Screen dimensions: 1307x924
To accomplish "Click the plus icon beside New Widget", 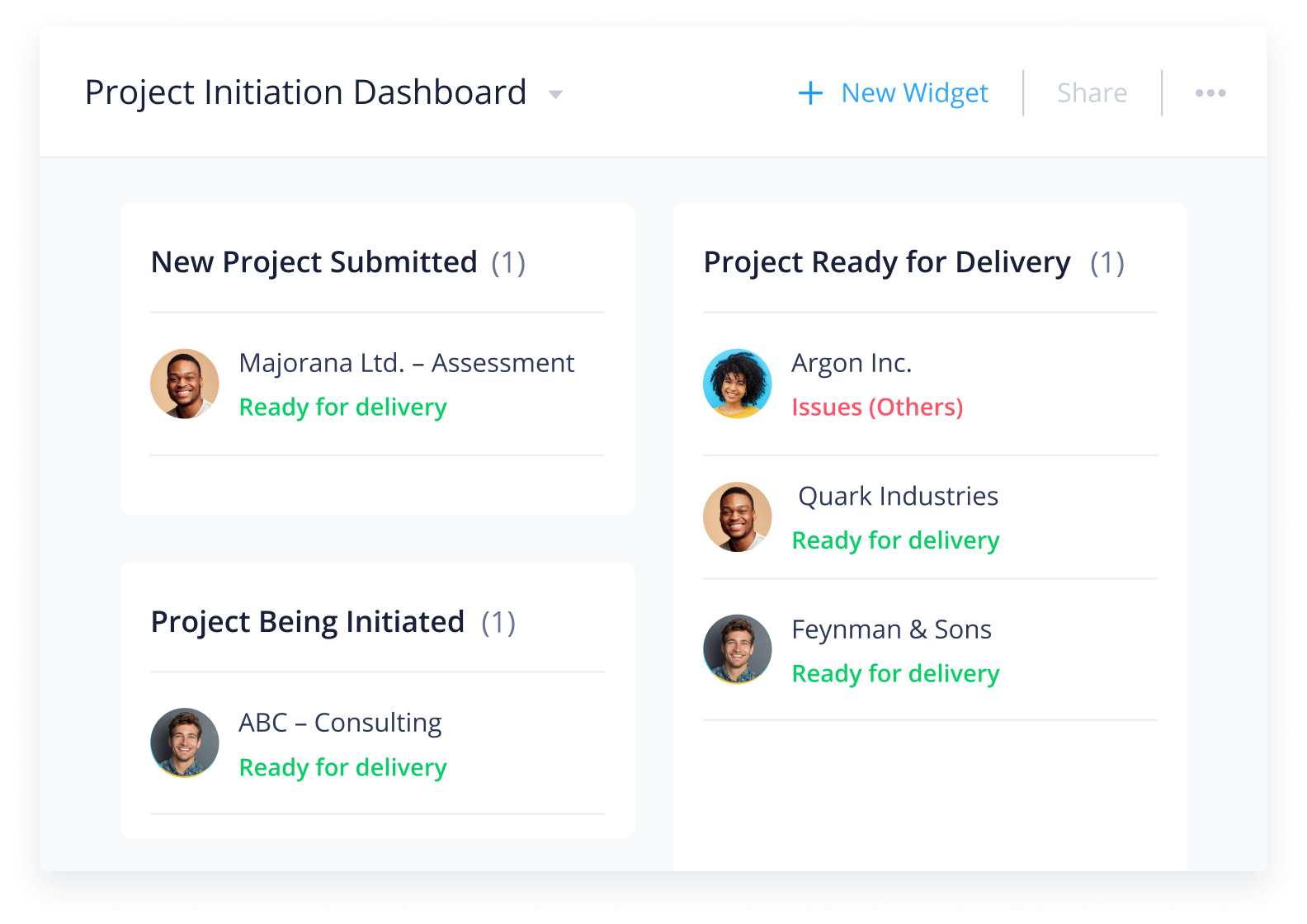I will click(x=810, y=93).
